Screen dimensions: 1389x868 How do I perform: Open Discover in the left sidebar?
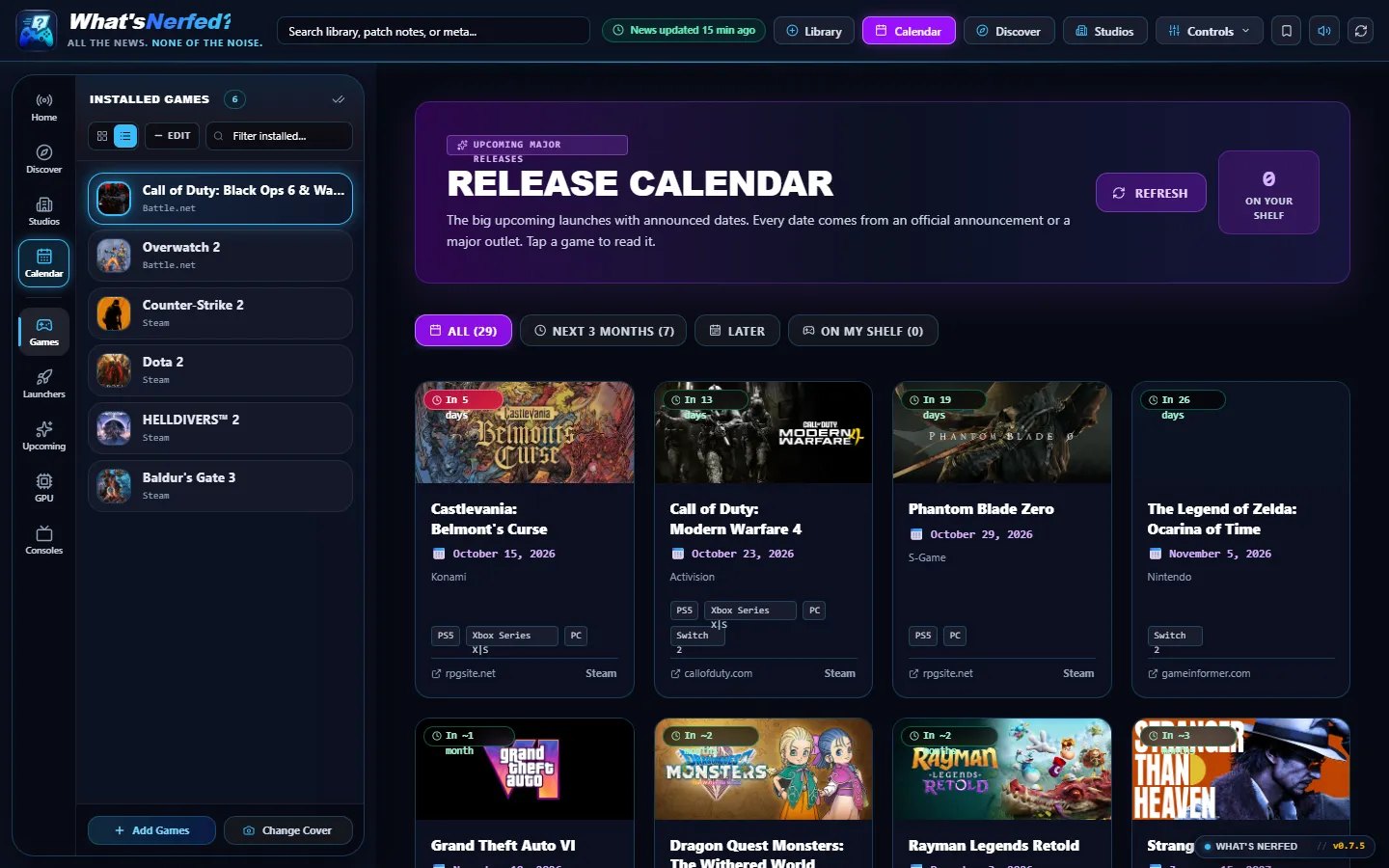point(43,159)
